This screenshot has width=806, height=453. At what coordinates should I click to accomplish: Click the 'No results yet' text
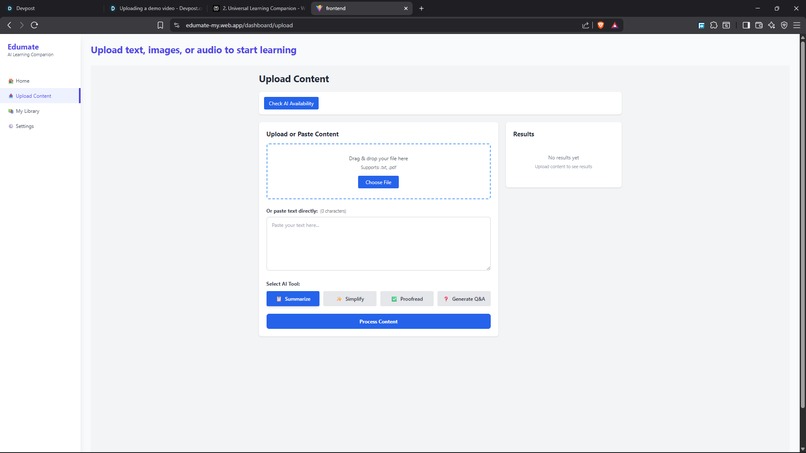tap(563, 158)
